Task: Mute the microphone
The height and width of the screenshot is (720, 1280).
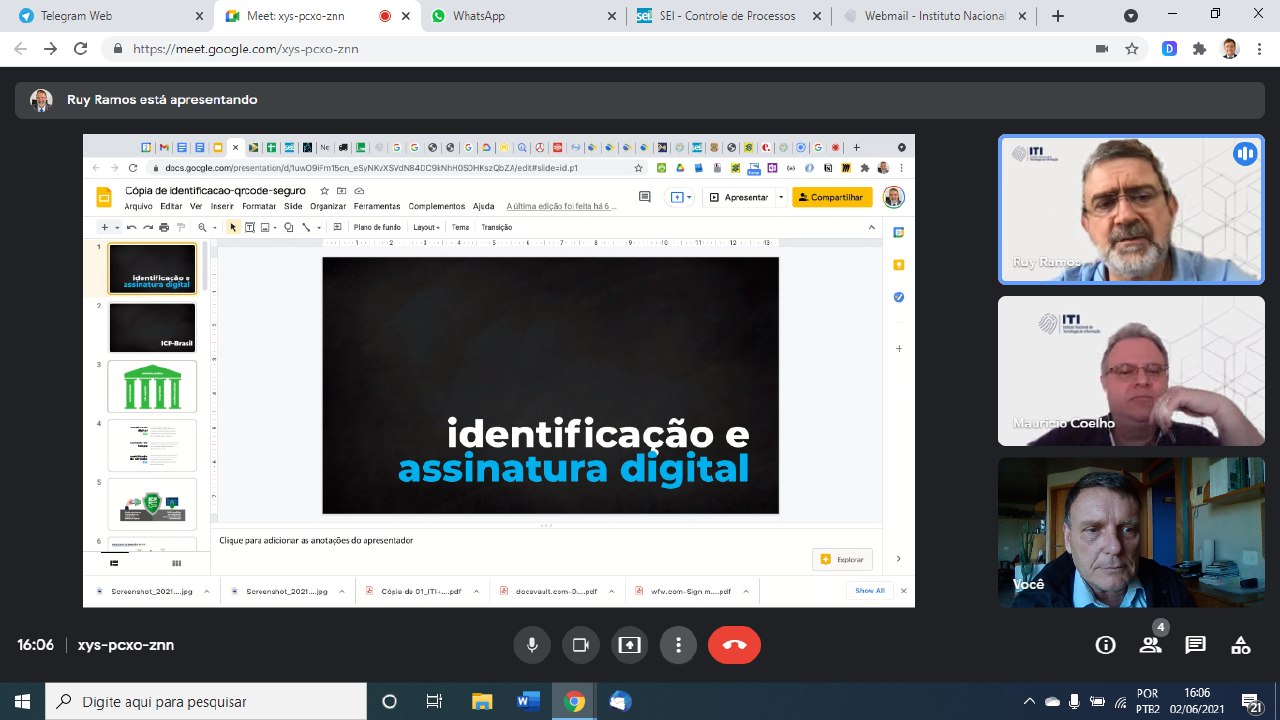Action: click(532, 645)
